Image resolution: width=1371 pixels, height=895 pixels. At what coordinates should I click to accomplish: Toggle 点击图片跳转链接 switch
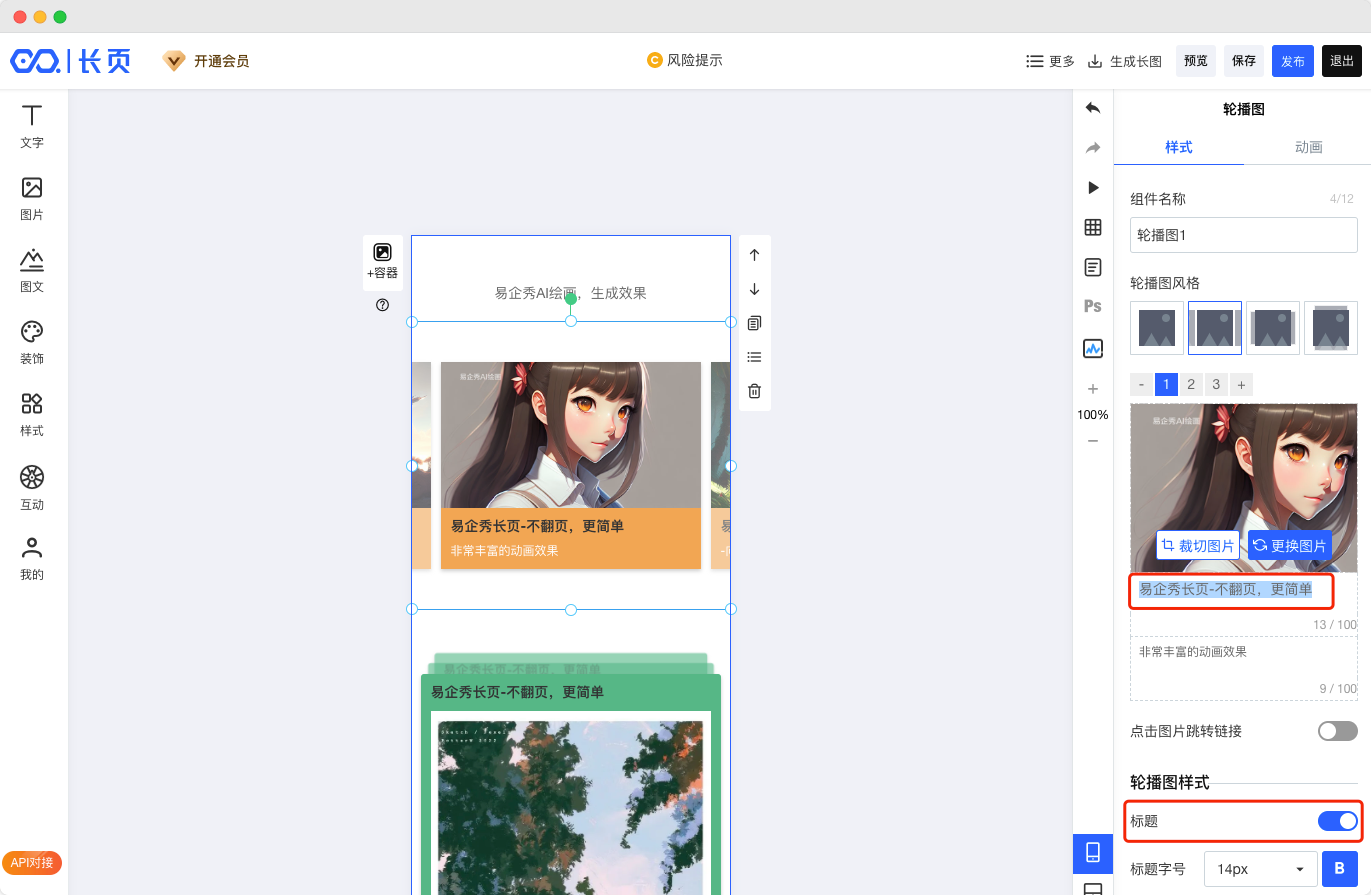point(1337,731)
